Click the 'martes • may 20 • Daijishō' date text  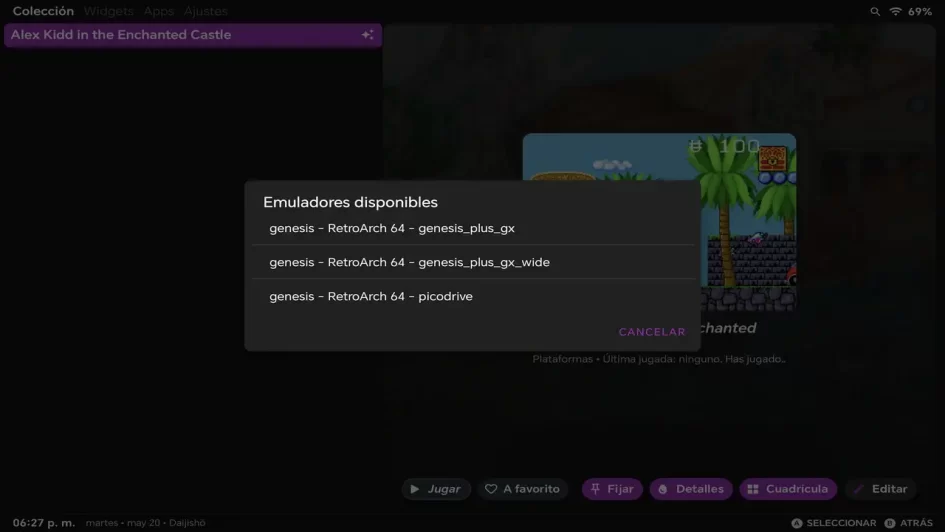pyautogui.click(x=145, y=523)
